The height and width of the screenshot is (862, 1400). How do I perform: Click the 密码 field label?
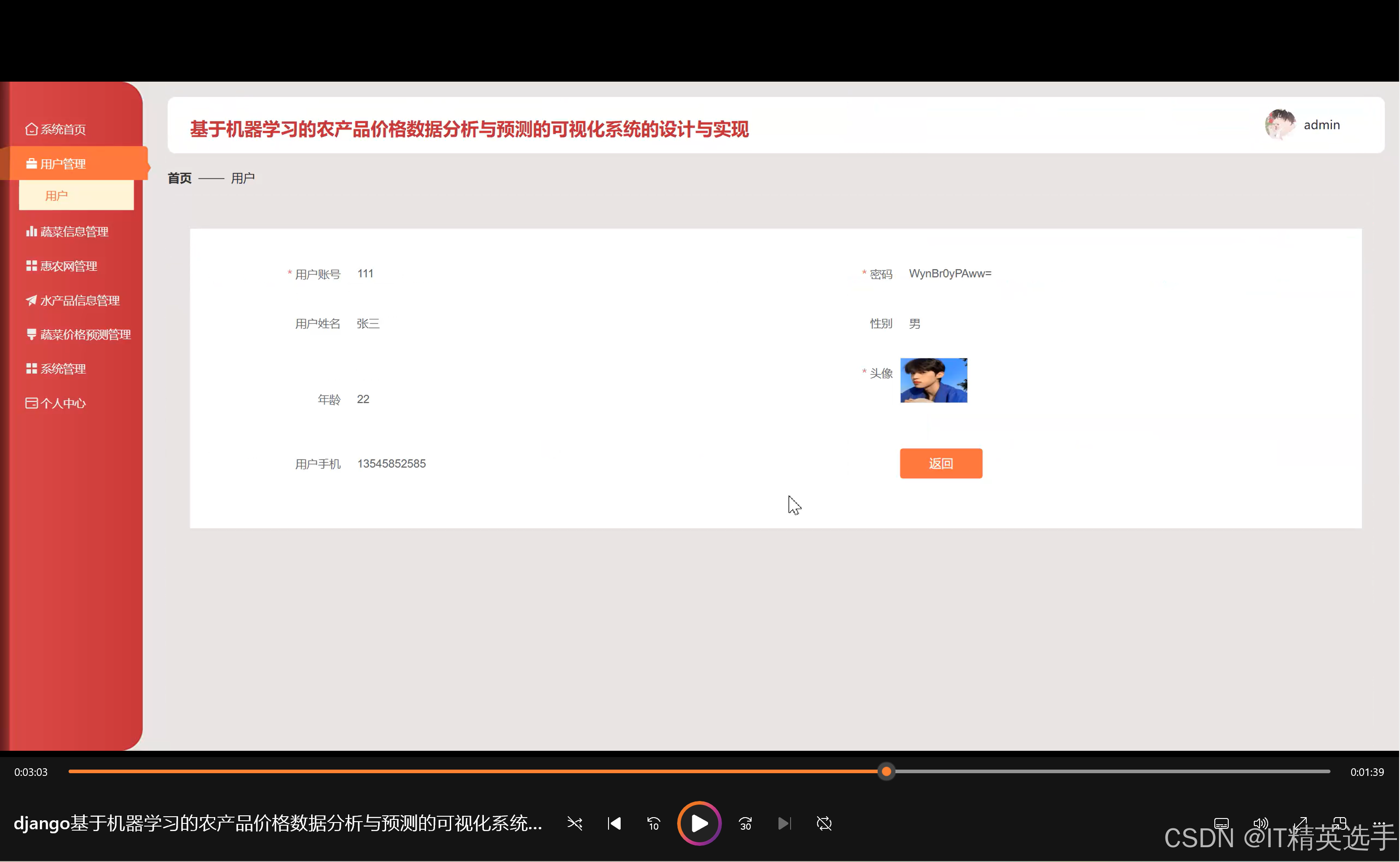[x=881, y=274]
